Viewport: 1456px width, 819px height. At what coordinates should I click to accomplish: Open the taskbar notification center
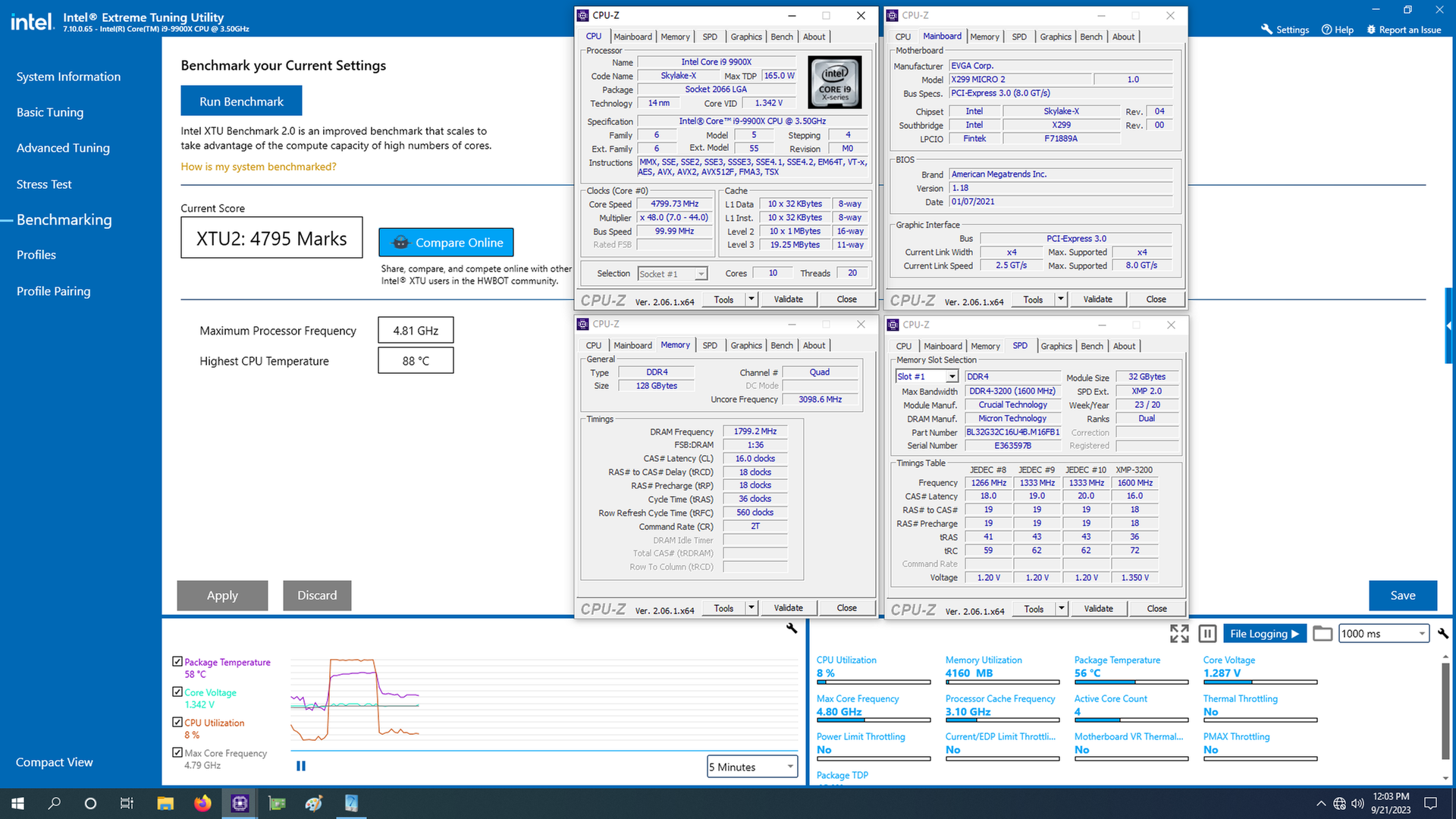[x=1431, y=803]
